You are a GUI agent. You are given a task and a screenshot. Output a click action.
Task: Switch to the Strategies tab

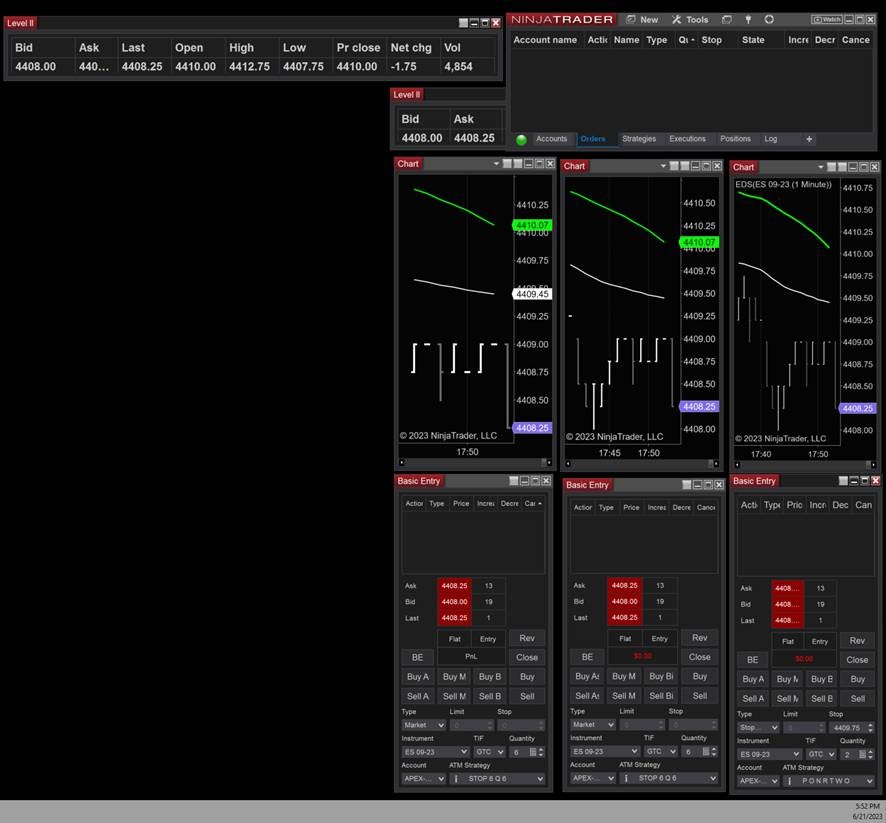(639, 139)
